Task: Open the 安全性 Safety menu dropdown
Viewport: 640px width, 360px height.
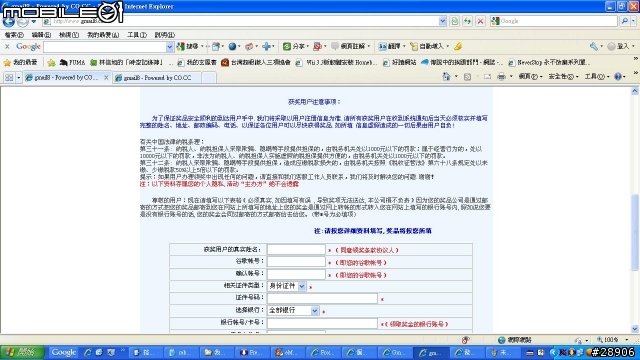Action: click(563, 76)
